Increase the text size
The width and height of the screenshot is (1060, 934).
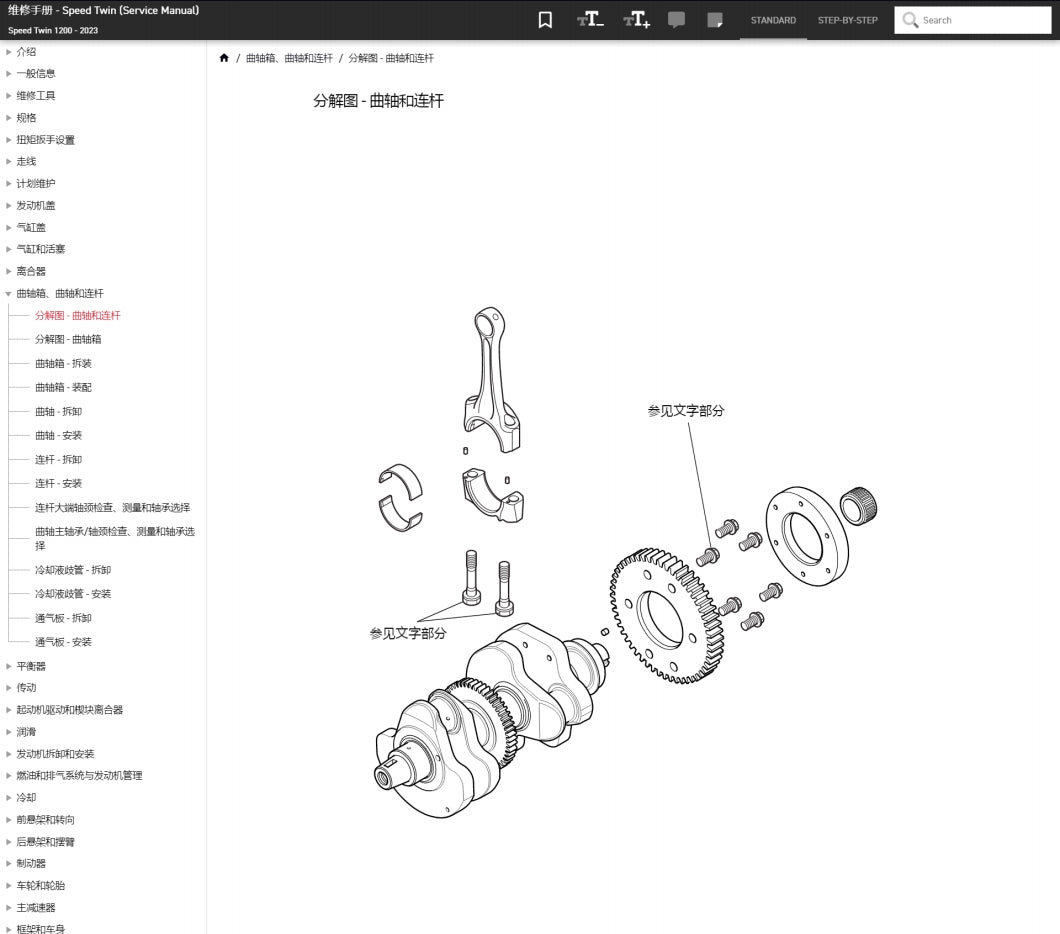pos(635,19)
